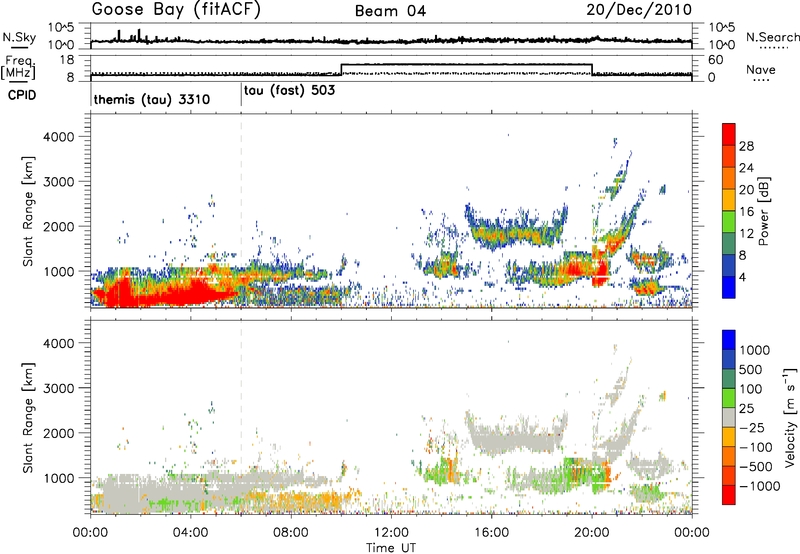800x554 pixels.
Task: Pick the bottom blue segment of power colorbar
Action: 729,287
